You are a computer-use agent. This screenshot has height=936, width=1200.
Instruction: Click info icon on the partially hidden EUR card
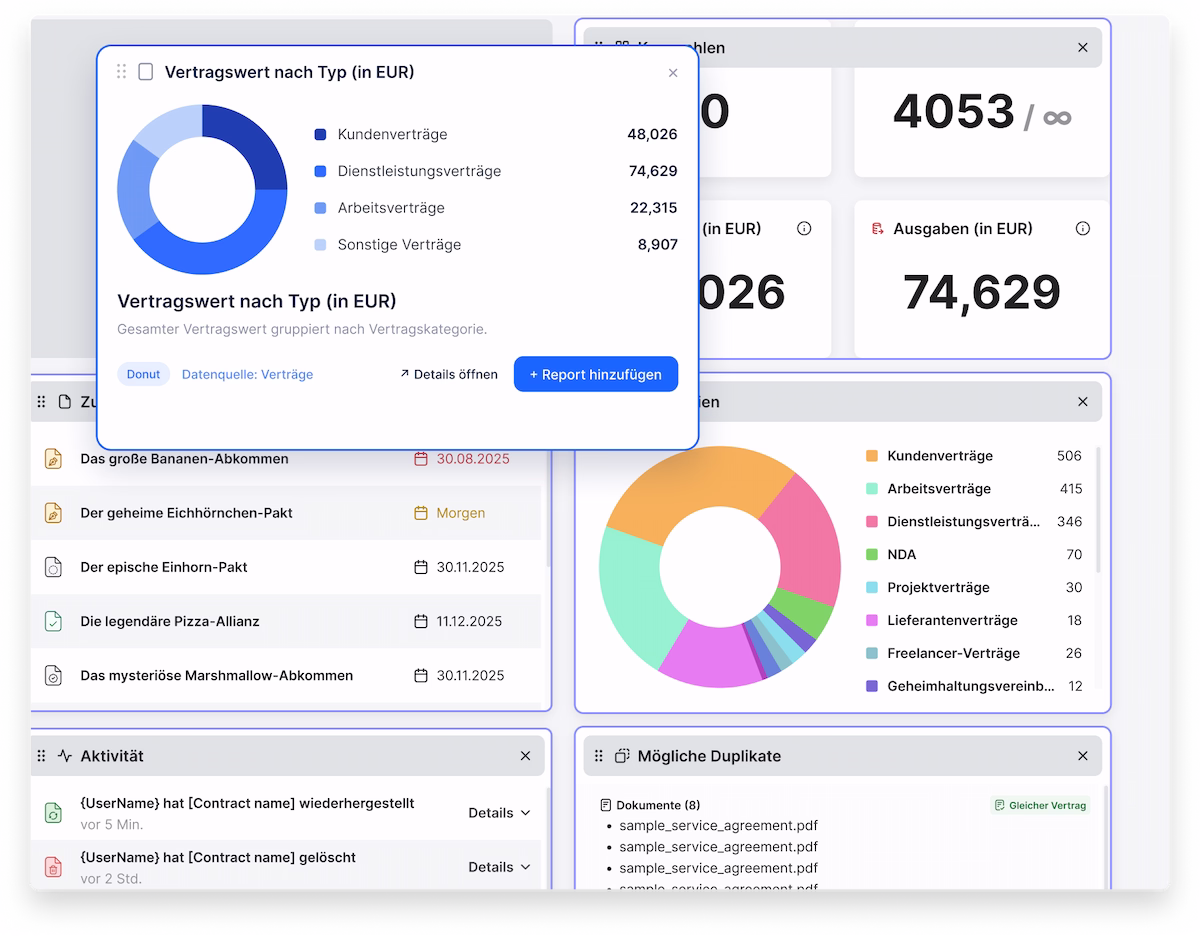point(804,229)
